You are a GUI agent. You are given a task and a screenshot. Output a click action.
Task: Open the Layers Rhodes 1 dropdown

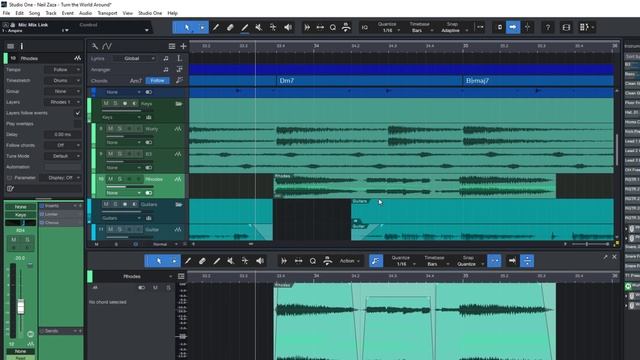[63, 102]
